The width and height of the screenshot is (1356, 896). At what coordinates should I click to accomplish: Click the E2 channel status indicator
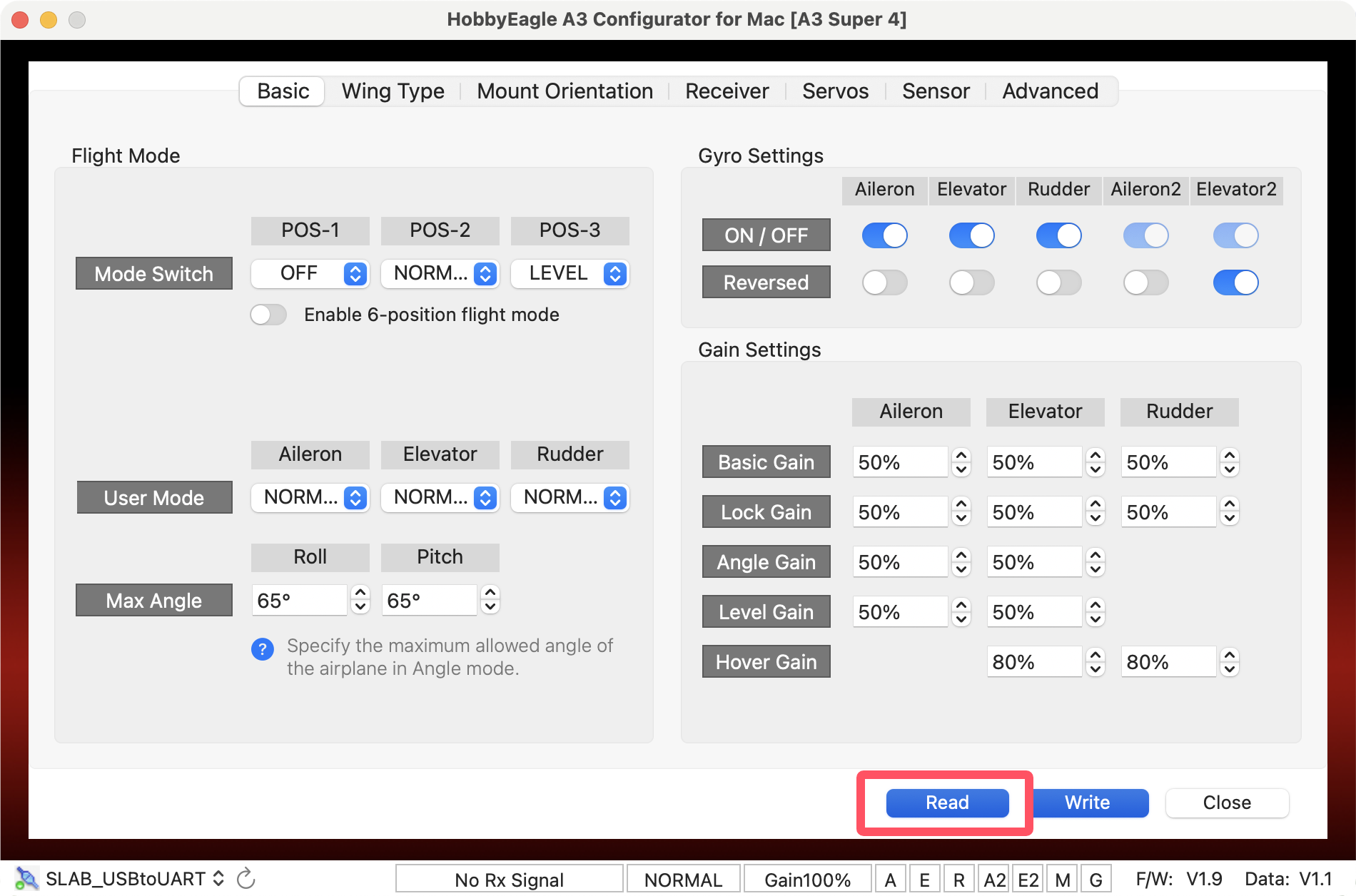(1028, 880)
